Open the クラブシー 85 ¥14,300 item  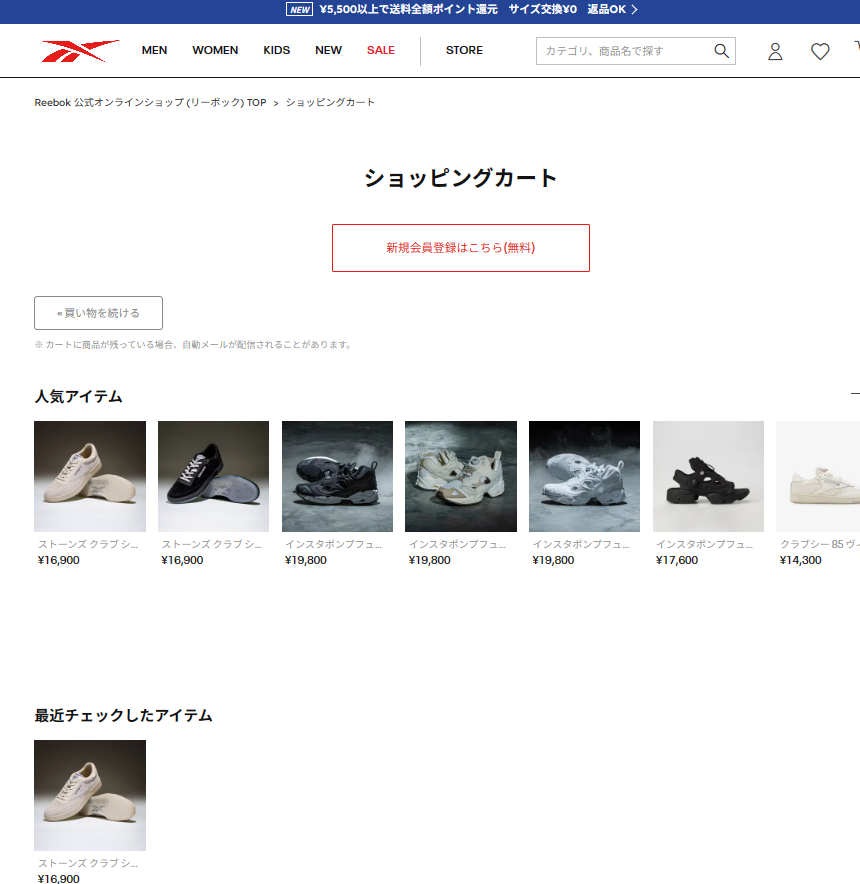click(x=817, y=476)
